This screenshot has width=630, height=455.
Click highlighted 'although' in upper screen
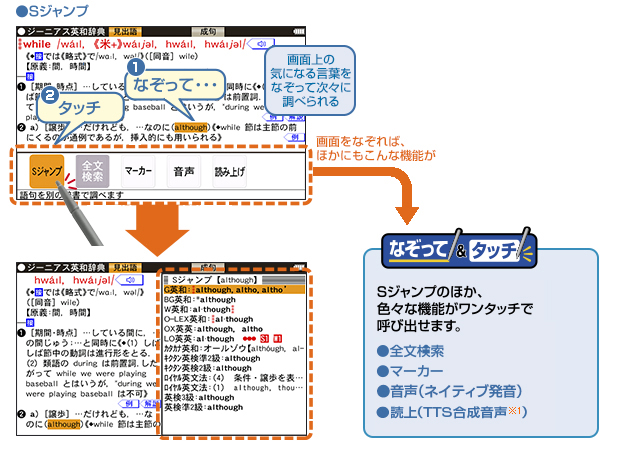[191, 127]
